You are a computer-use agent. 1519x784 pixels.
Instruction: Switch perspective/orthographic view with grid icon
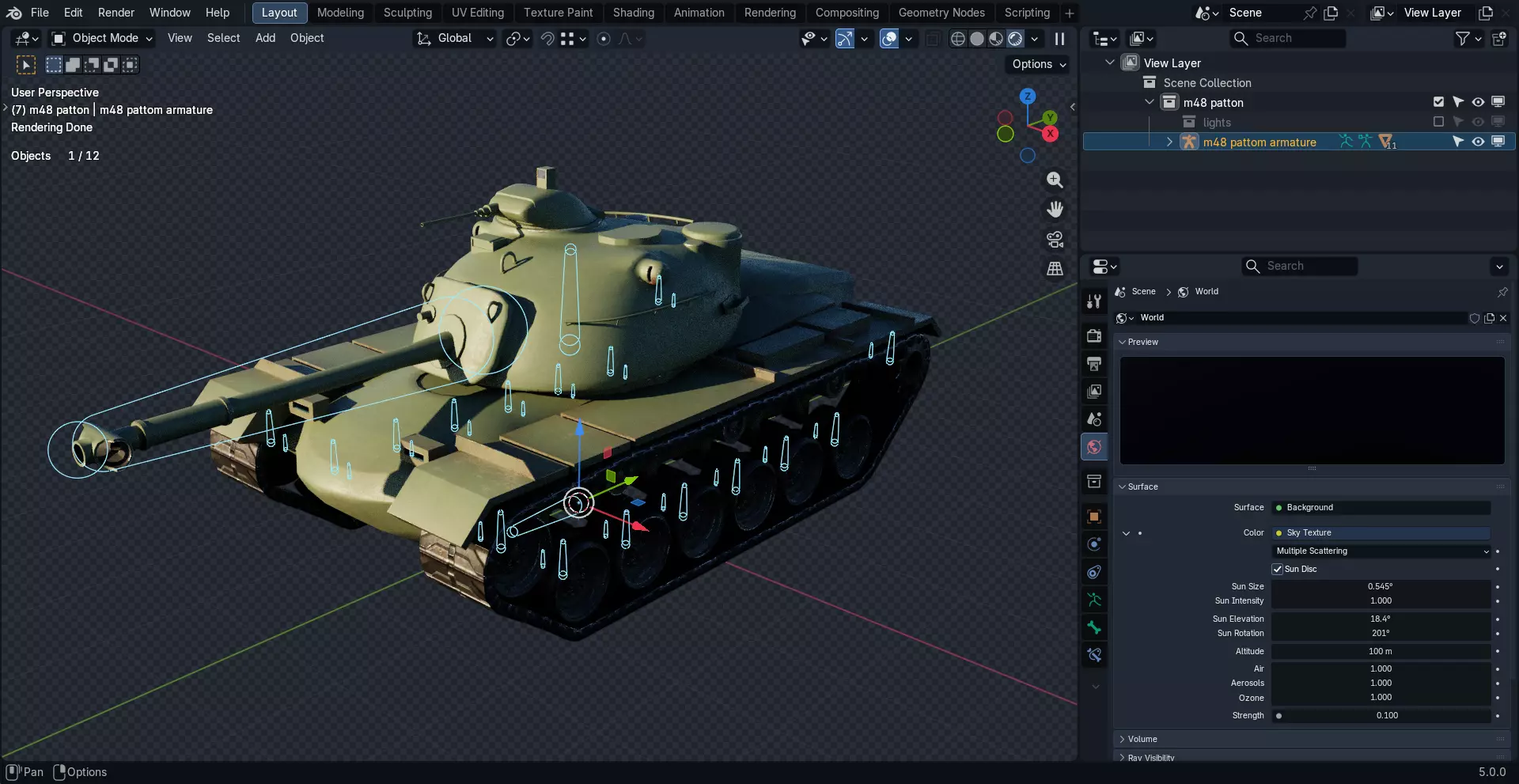(1055, 269)
